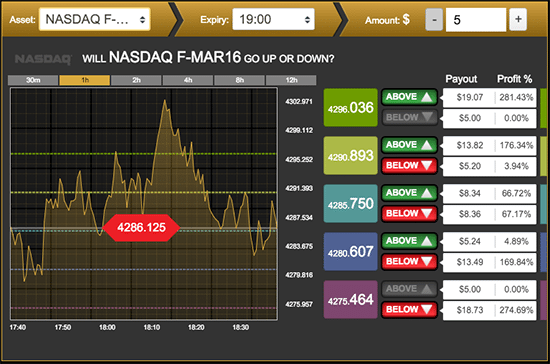Choose the 12h chart timeframe tab
Viewport: 550px width, 364px height.
[x=291, y=80]
